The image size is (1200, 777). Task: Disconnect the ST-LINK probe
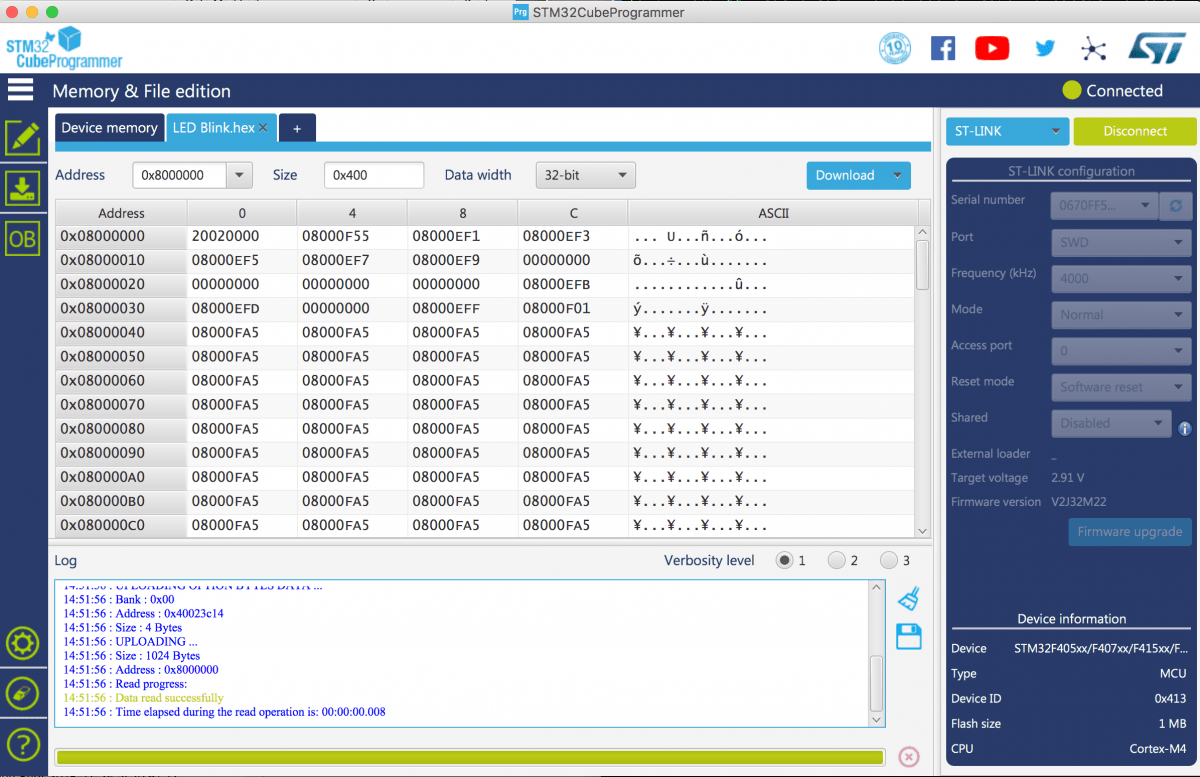[1134, 131]
